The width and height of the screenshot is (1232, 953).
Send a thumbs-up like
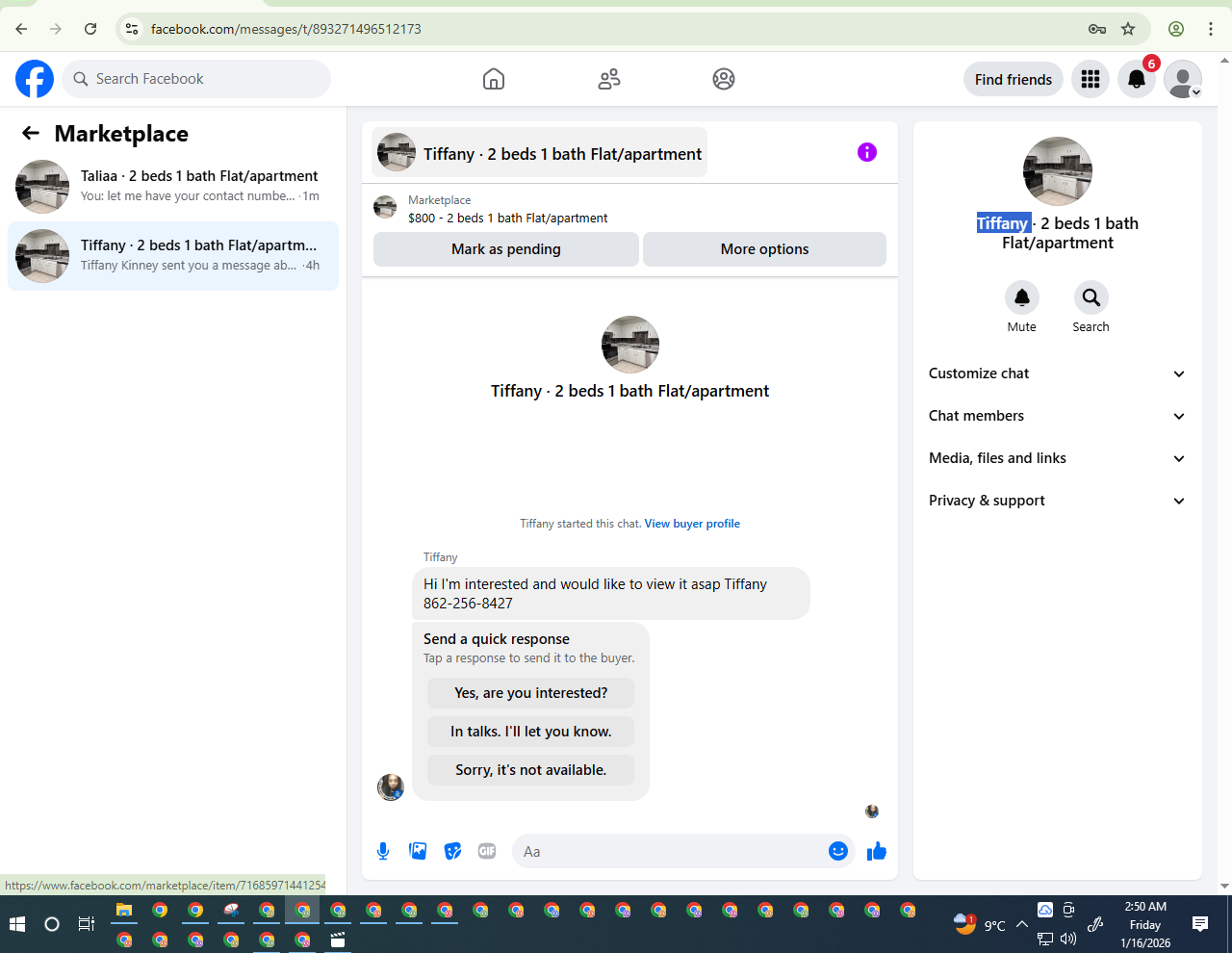coord(876,851)
